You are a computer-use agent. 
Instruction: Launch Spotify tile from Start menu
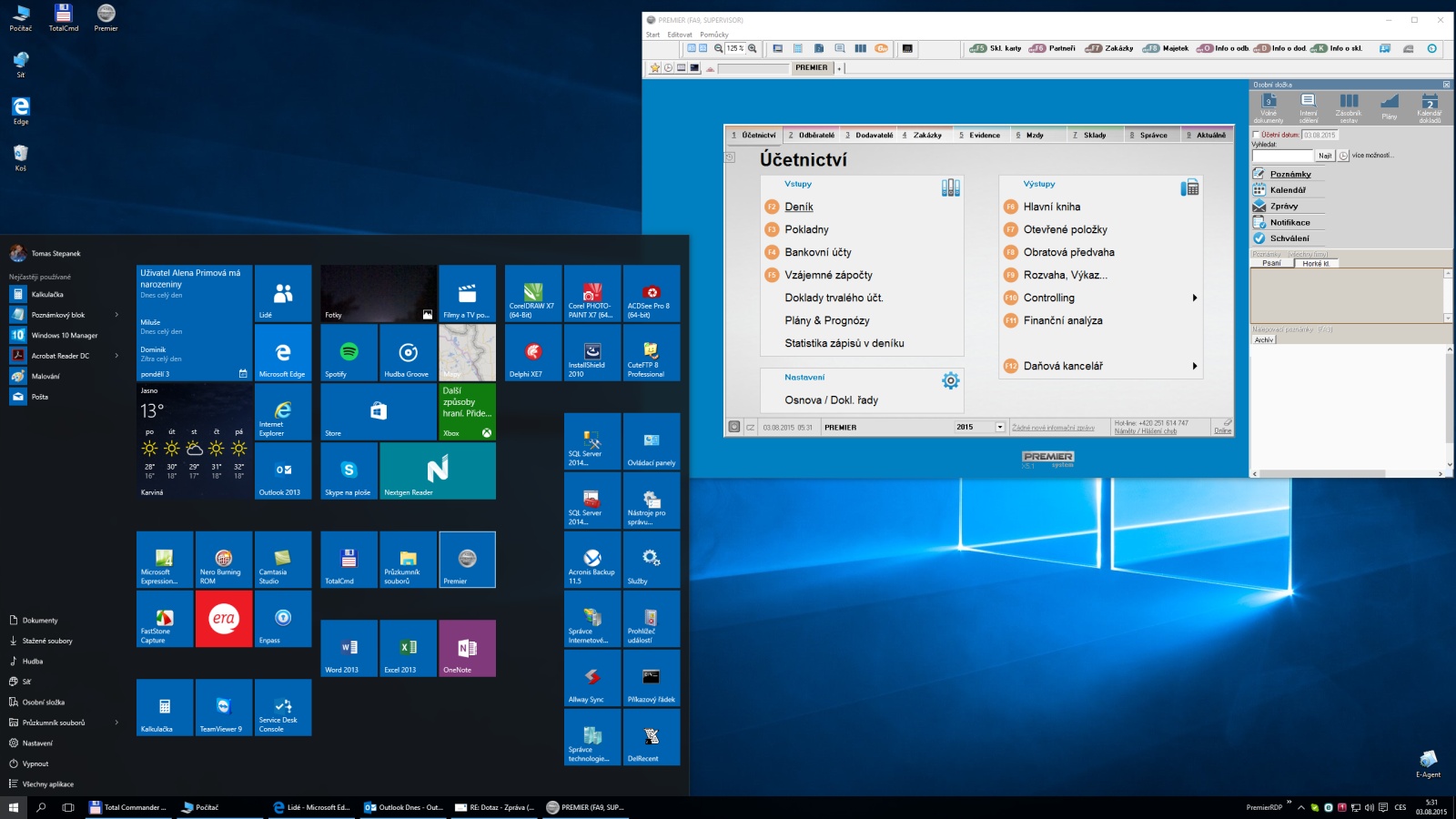point(349,352)
